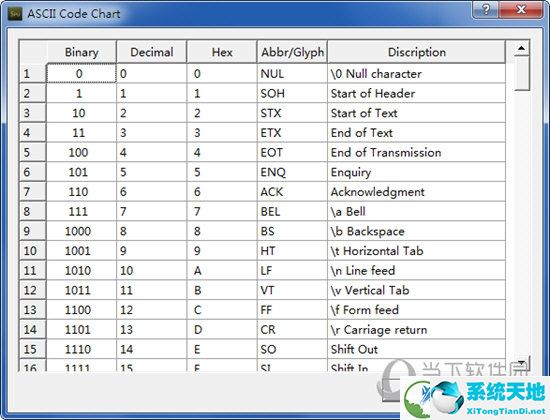This screenshot has height=420, width=550.
Task: Select the Binary column header
Action: click(x=81, y=52)
